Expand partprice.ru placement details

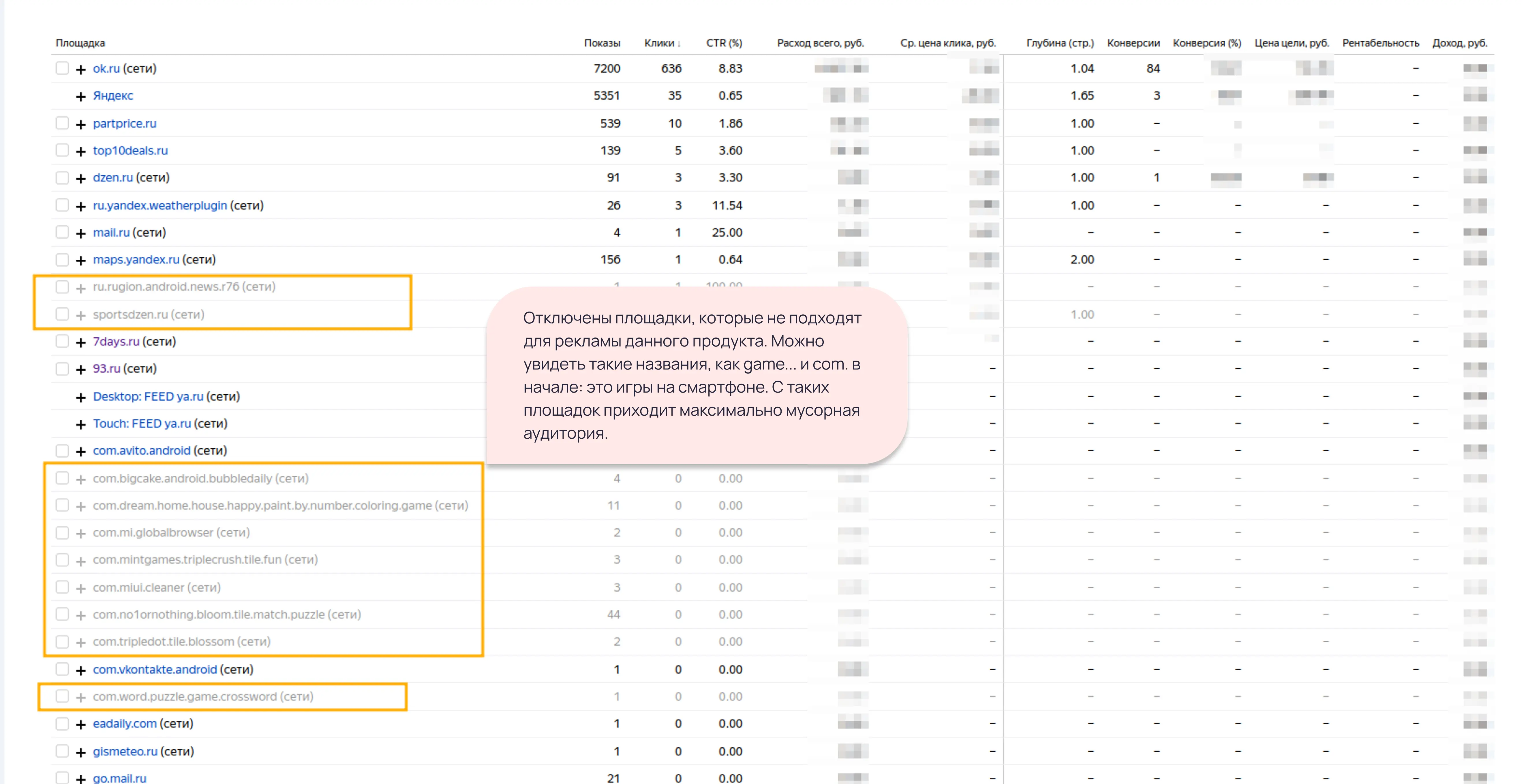81,124
